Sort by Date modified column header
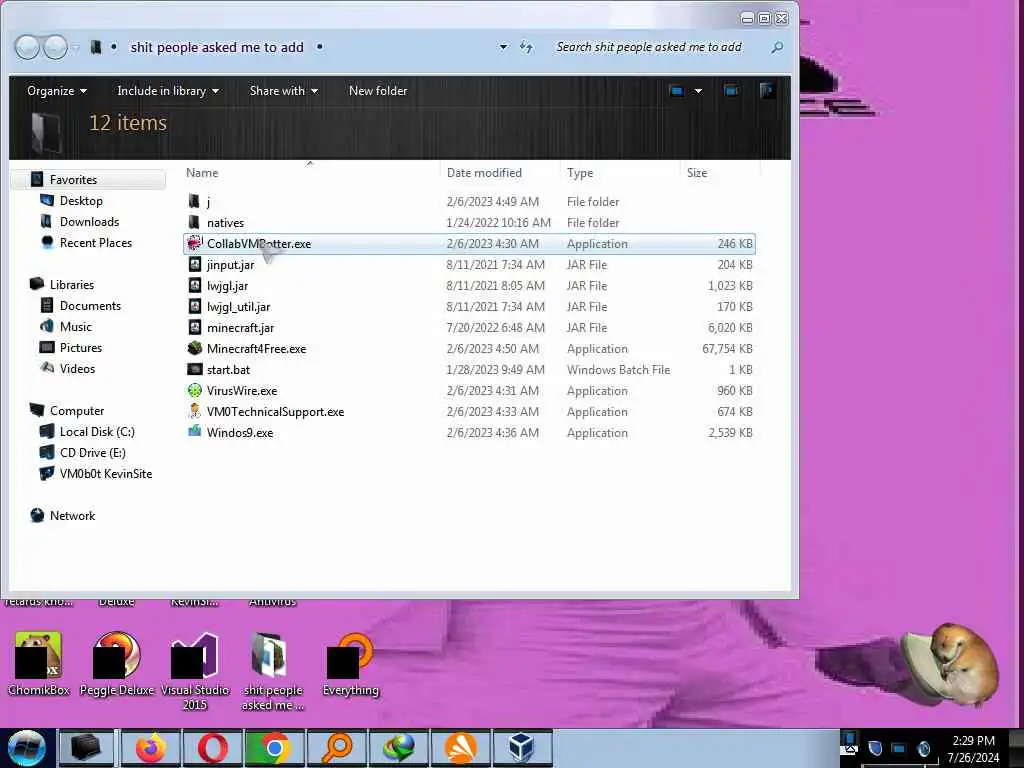Image resolution: width=1024 pixels, height=768 pixels. (x=484, y=172)
